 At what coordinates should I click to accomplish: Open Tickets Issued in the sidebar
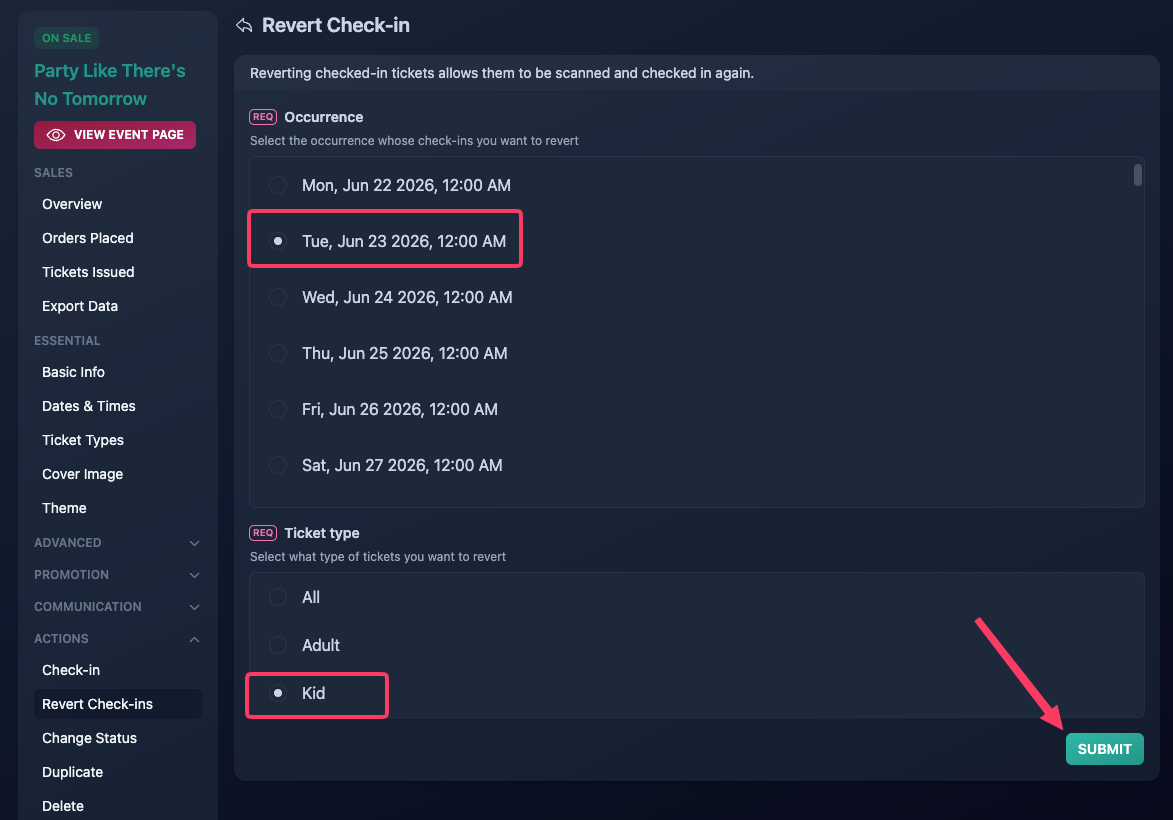click(88, 272)
